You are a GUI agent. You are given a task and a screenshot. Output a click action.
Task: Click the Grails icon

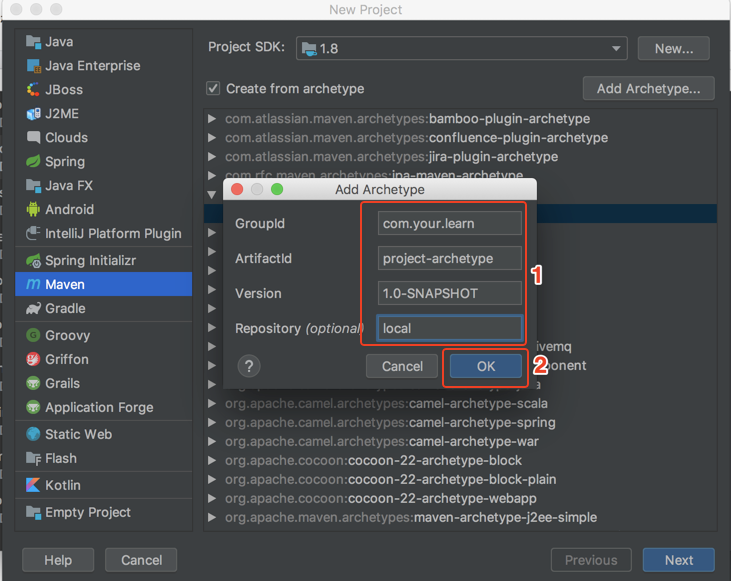point(33,383)
